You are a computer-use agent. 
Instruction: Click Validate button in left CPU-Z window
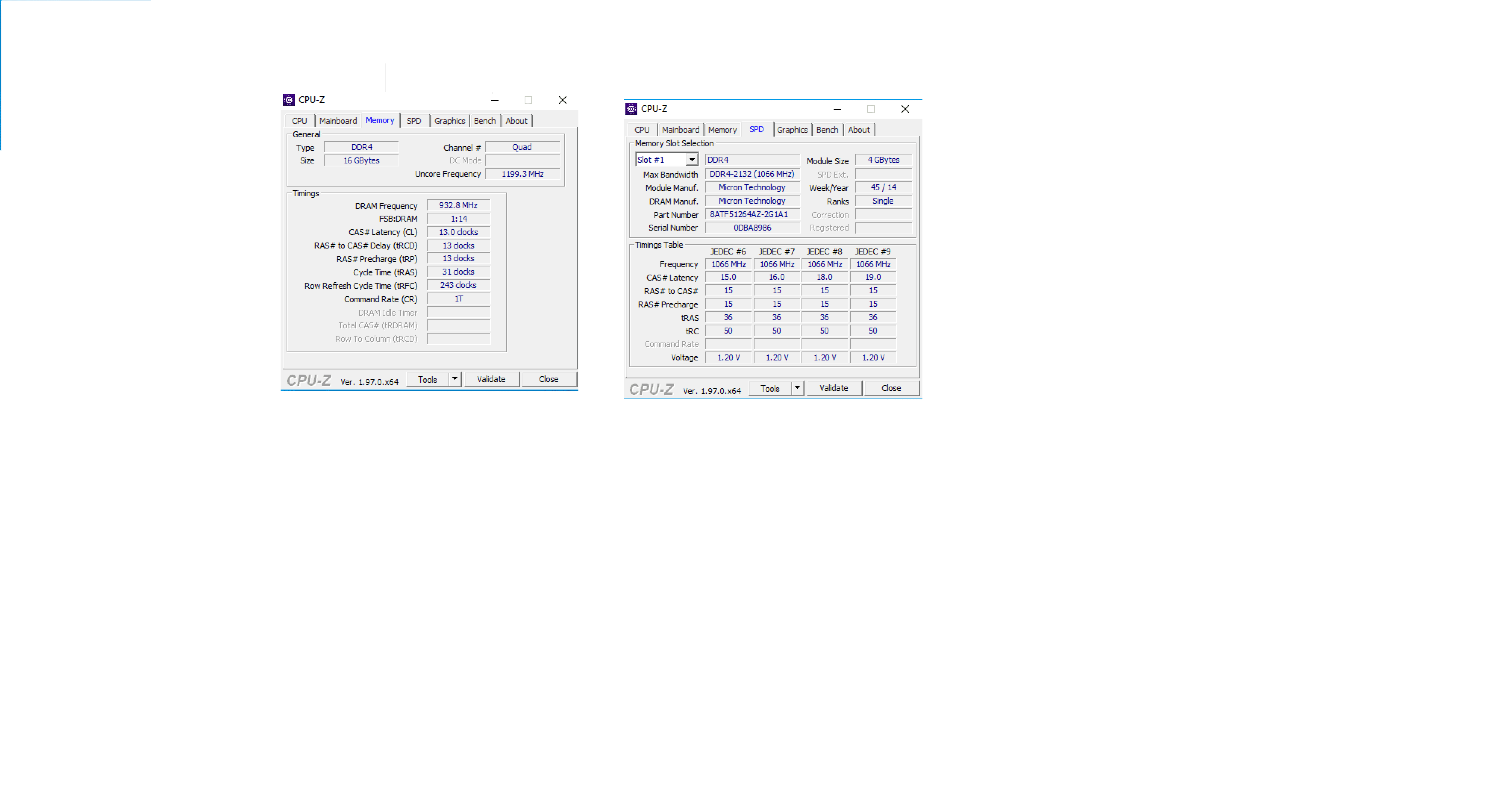[x=491, y=379]
